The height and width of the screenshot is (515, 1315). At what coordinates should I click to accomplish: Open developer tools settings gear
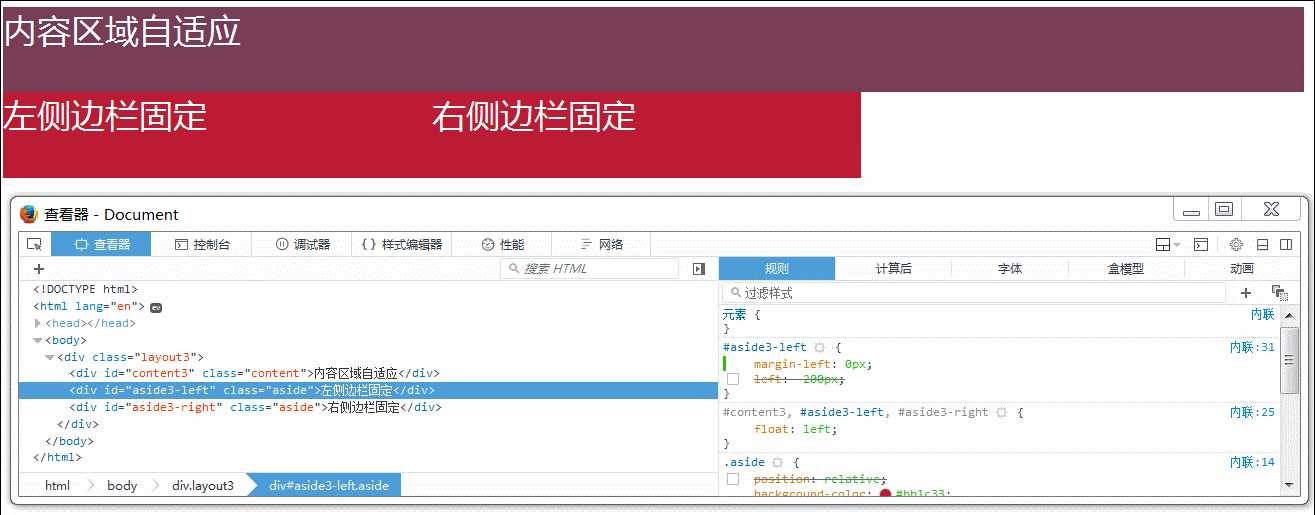click(1236, 244)
